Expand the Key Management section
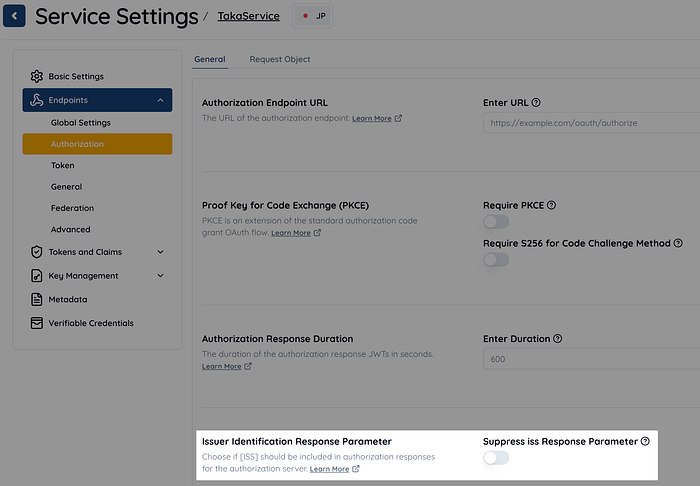The width and height of the screenshot is (700, 486). pos(160,276)
